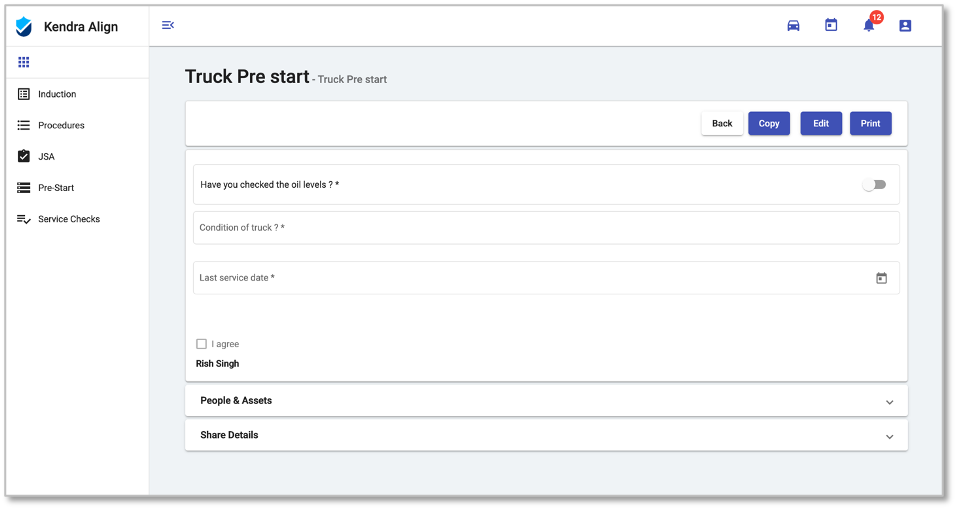
Task: Collapse the sidebar with the menu icon
Action: coord(168,25)
